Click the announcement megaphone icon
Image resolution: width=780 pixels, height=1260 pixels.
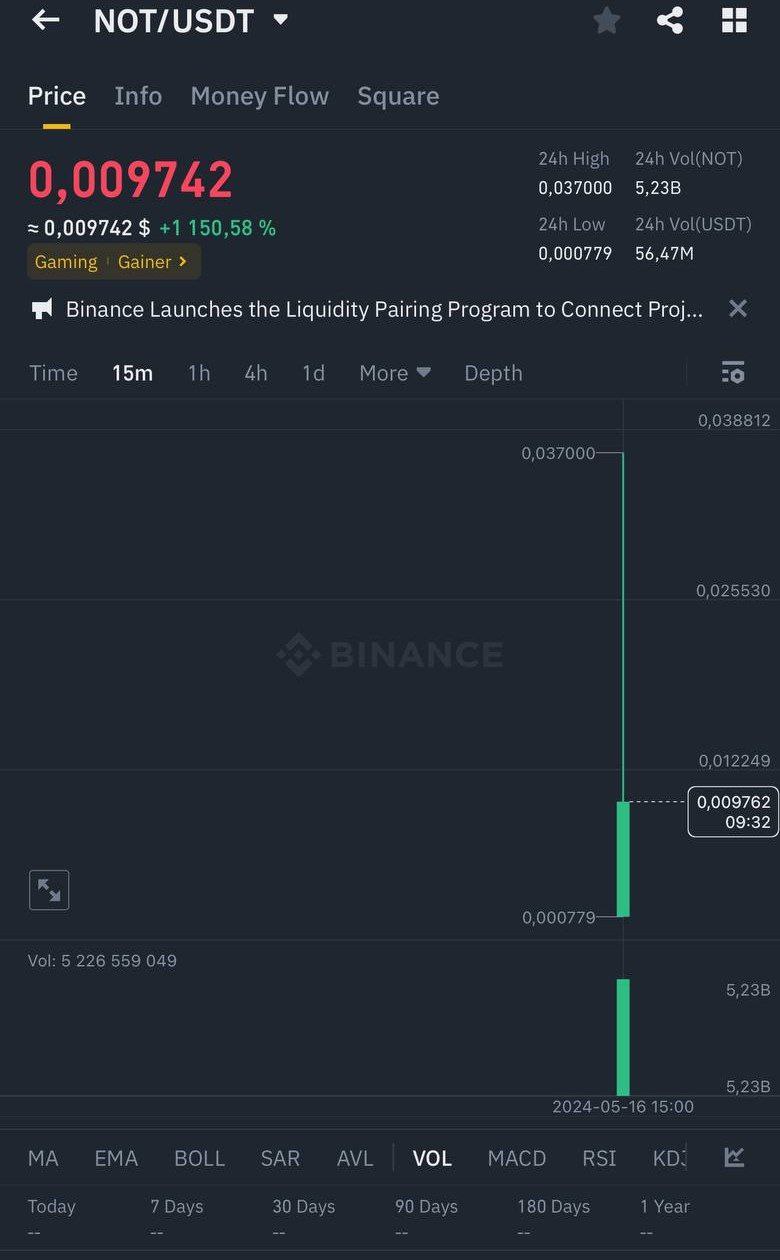coord(42,309)
